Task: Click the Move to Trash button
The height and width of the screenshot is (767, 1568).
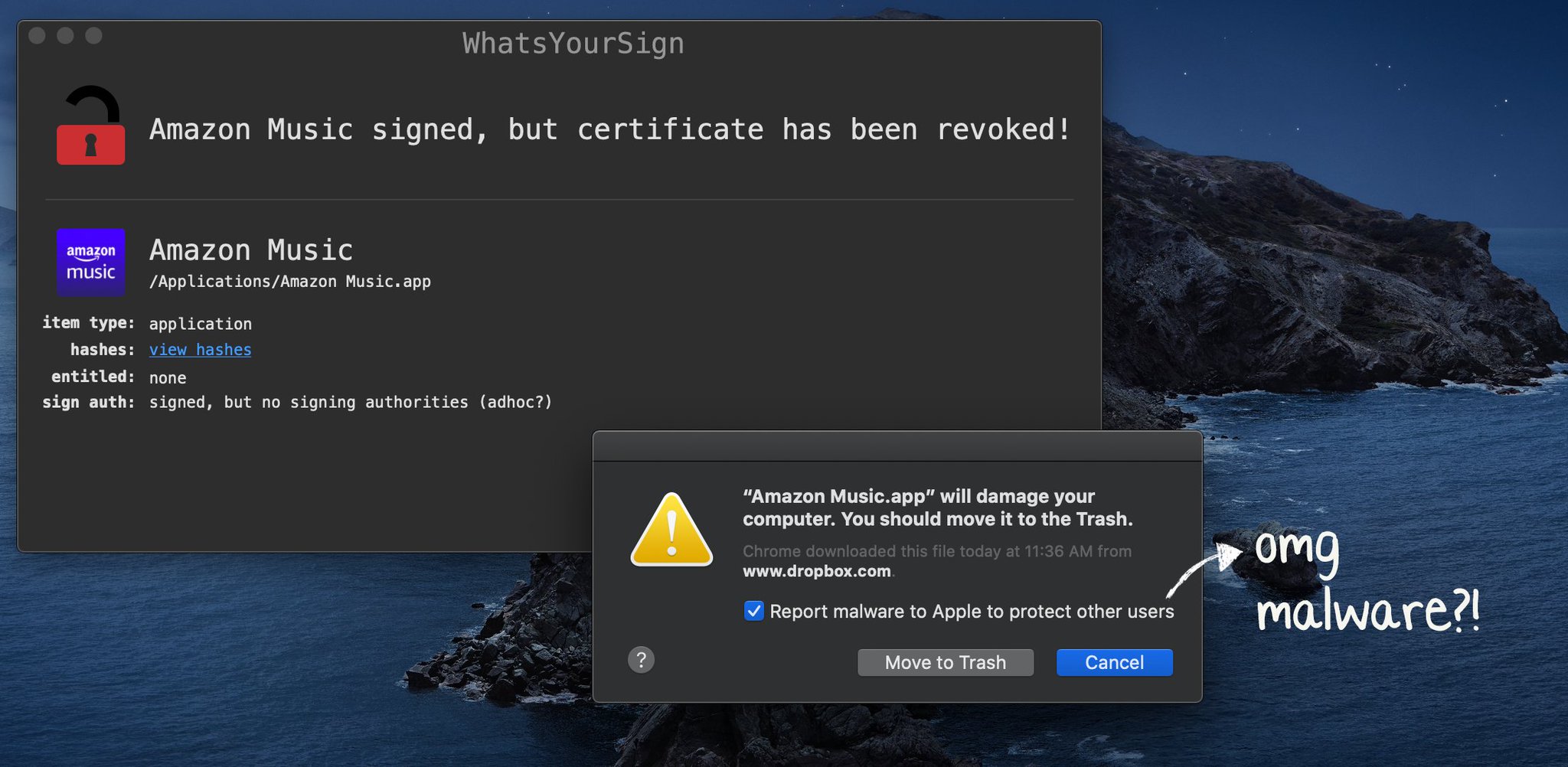Action: click(x=946, y=663)
